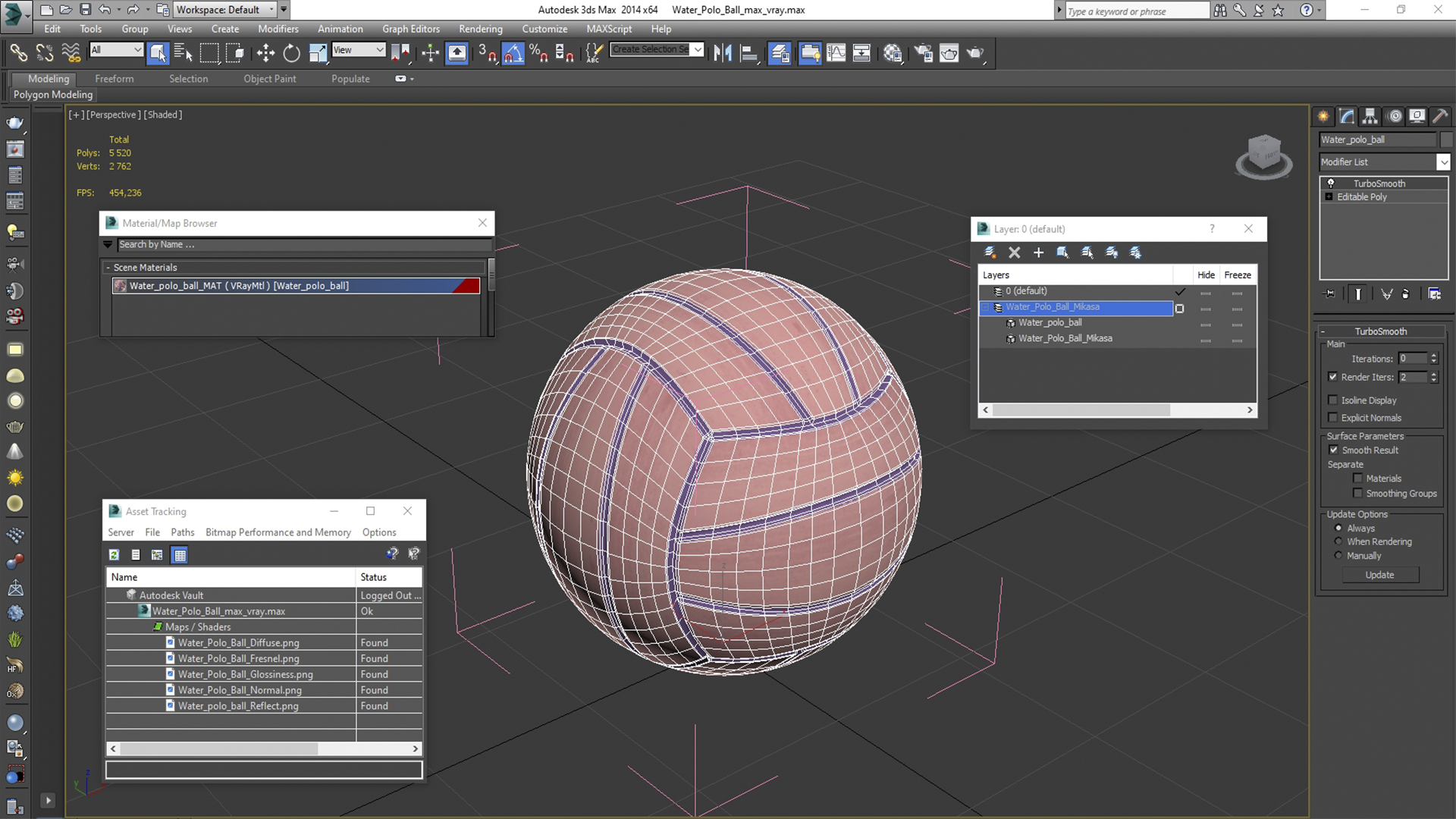Click the Search by Name field
The height and width of the screenshot is (819, 1456).
pos(303,245)
